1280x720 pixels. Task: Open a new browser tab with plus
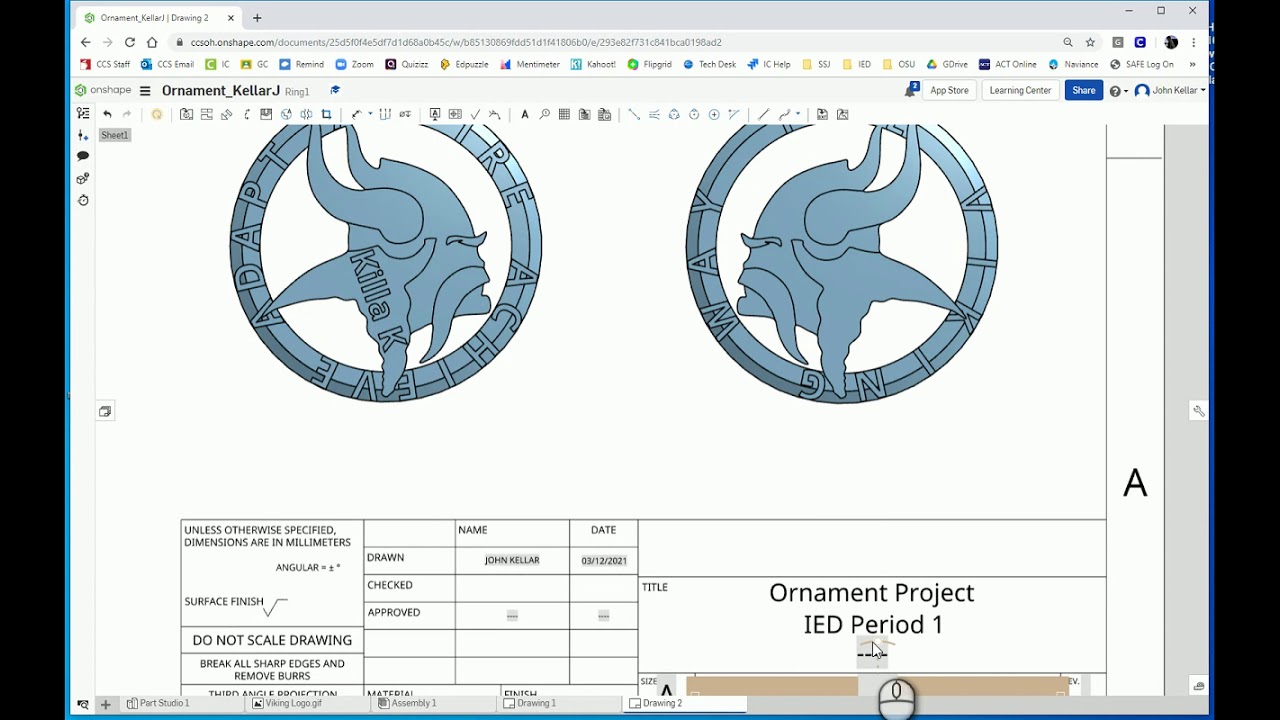[257, 18]
